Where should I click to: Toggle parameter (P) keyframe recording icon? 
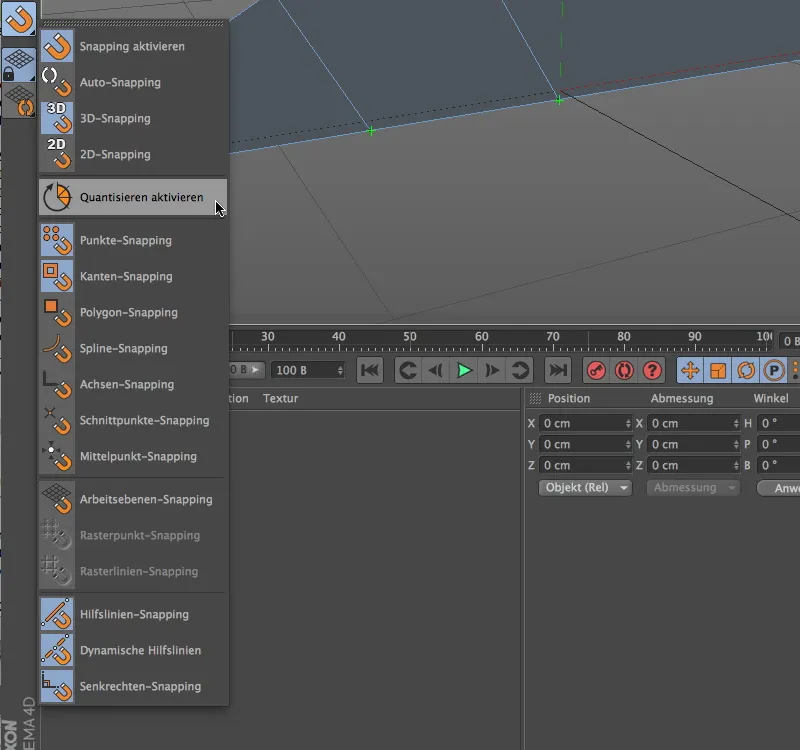tap(774, 370)
